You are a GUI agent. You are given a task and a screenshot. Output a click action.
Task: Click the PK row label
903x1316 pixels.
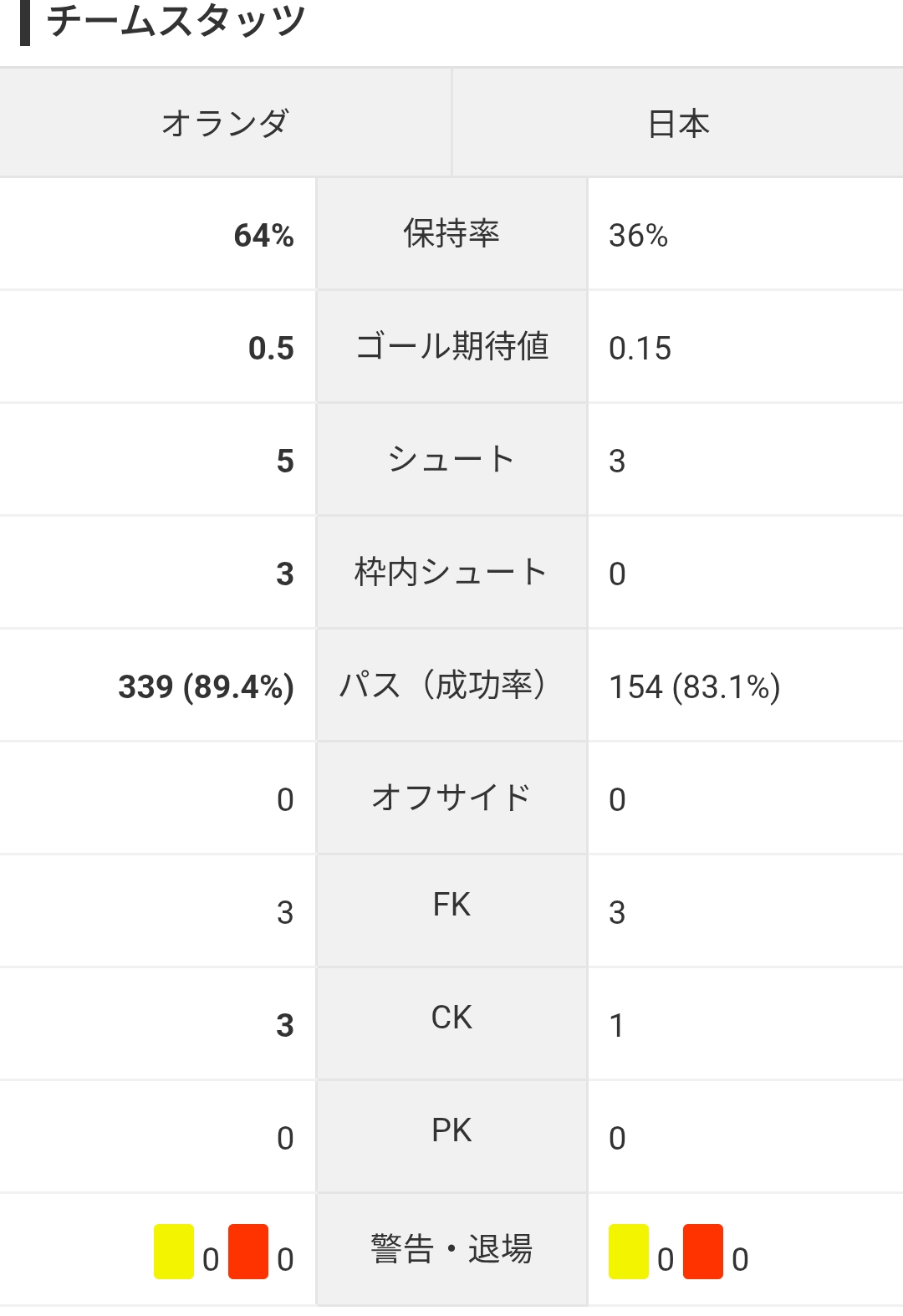(451, 1130)
